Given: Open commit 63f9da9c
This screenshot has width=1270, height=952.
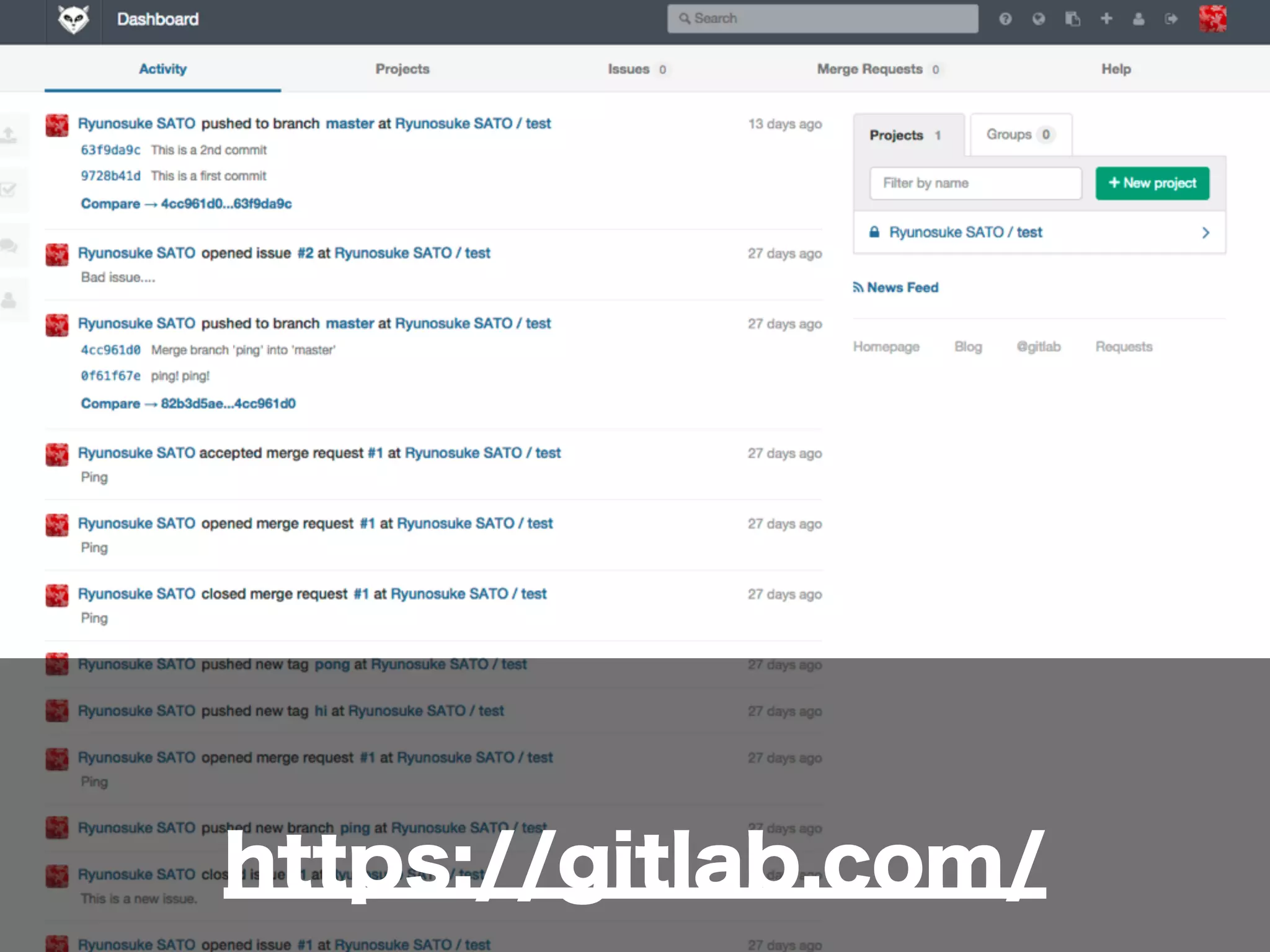Looking at the screenshot, I should (110, 150).
